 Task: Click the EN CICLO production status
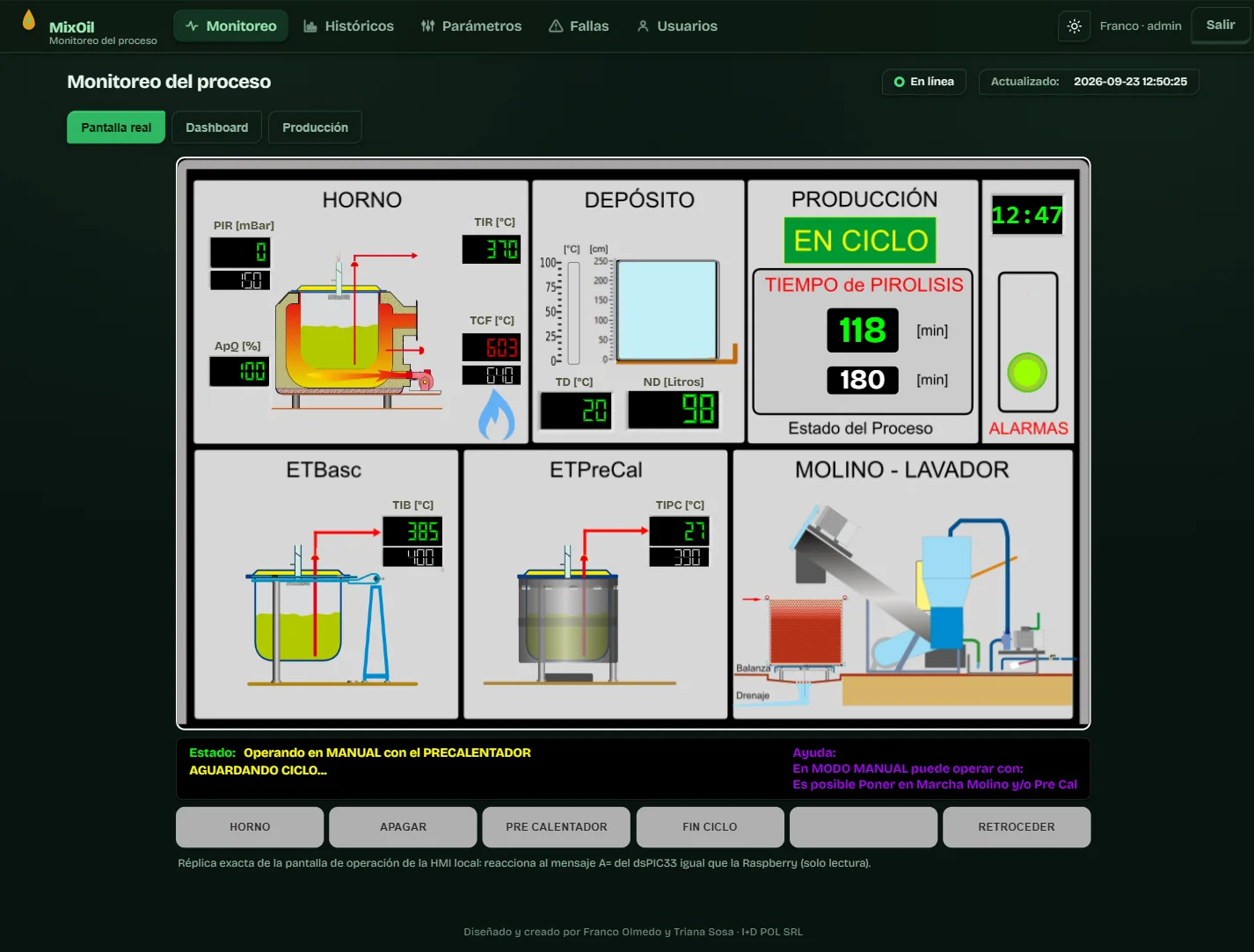860,240
